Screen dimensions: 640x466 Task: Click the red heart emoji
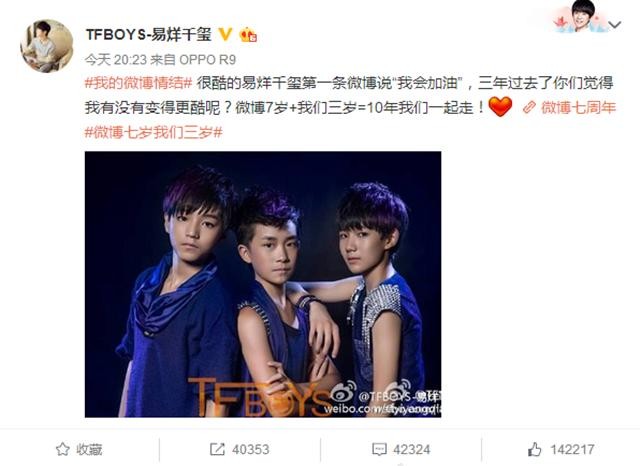[500, 107]
